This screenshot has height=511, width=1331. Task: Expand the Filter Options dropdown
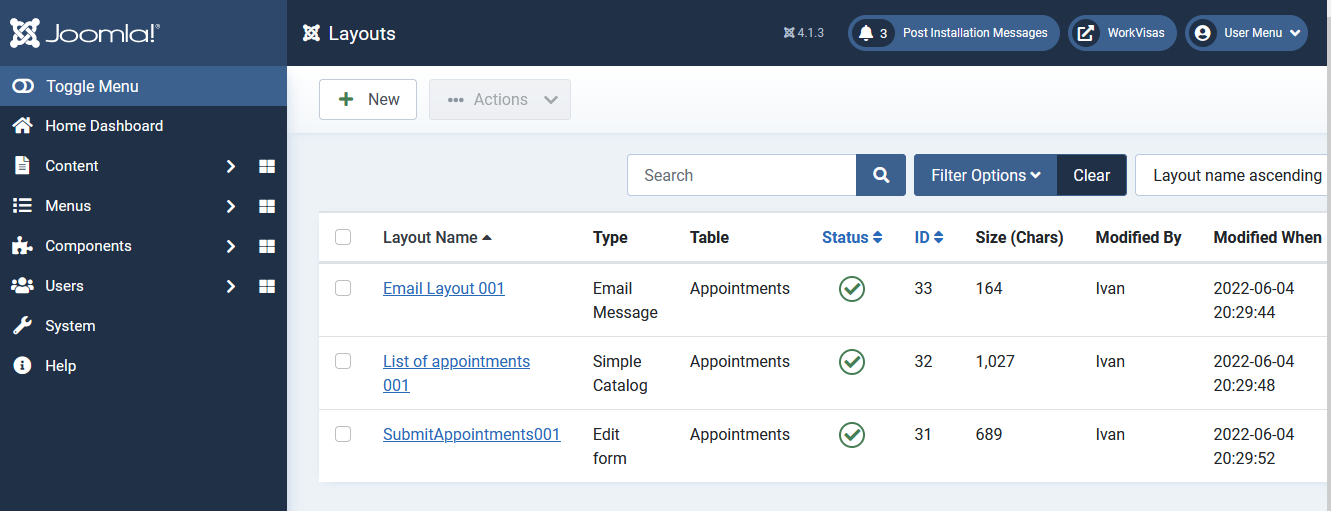click(985, 175)
